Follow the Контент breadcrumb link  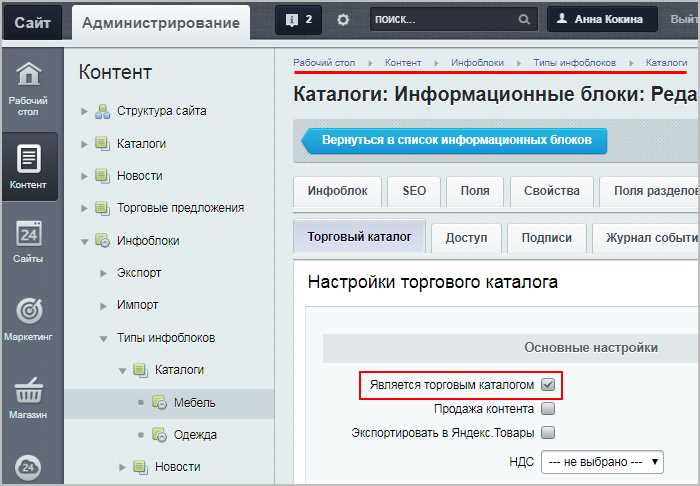(403, 62)
